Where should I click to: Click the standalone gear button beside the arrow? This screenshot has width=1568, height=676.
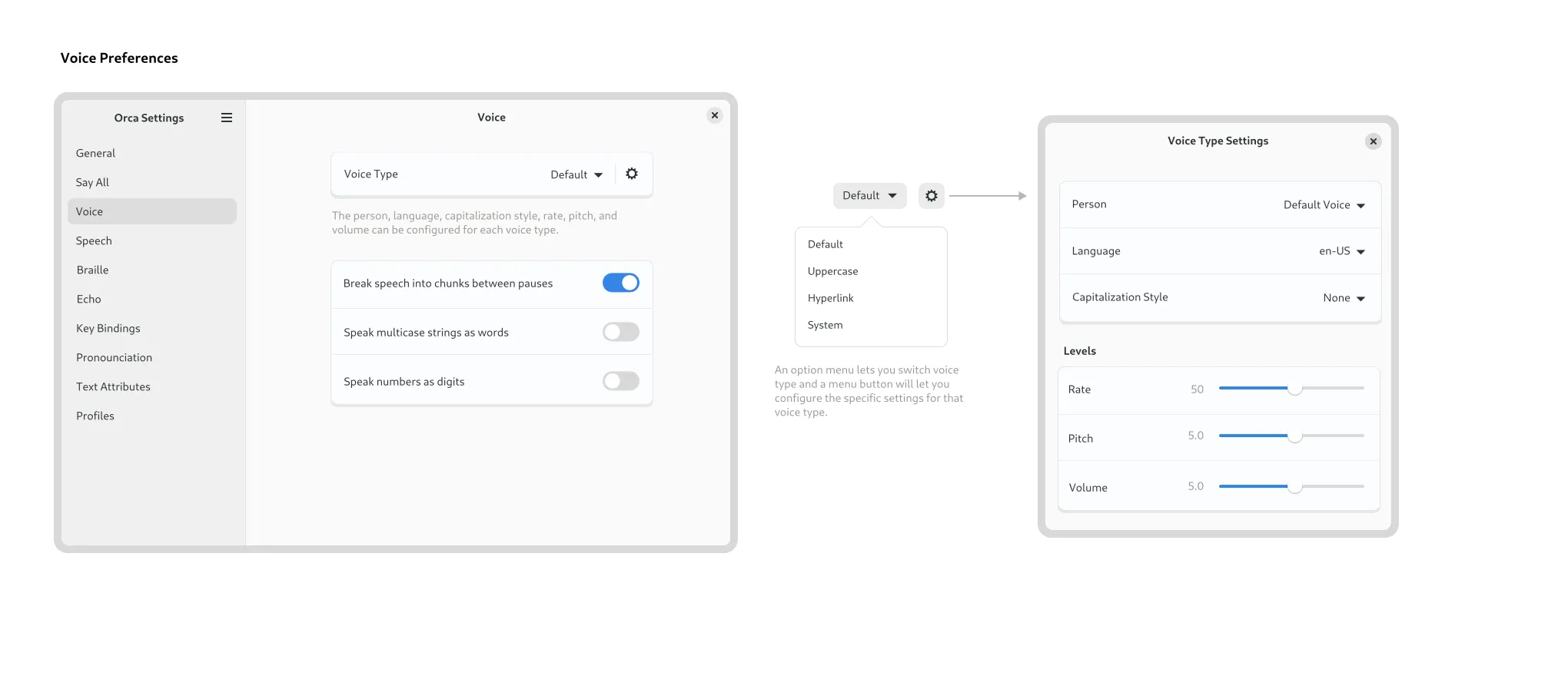(x=931, y=196)
